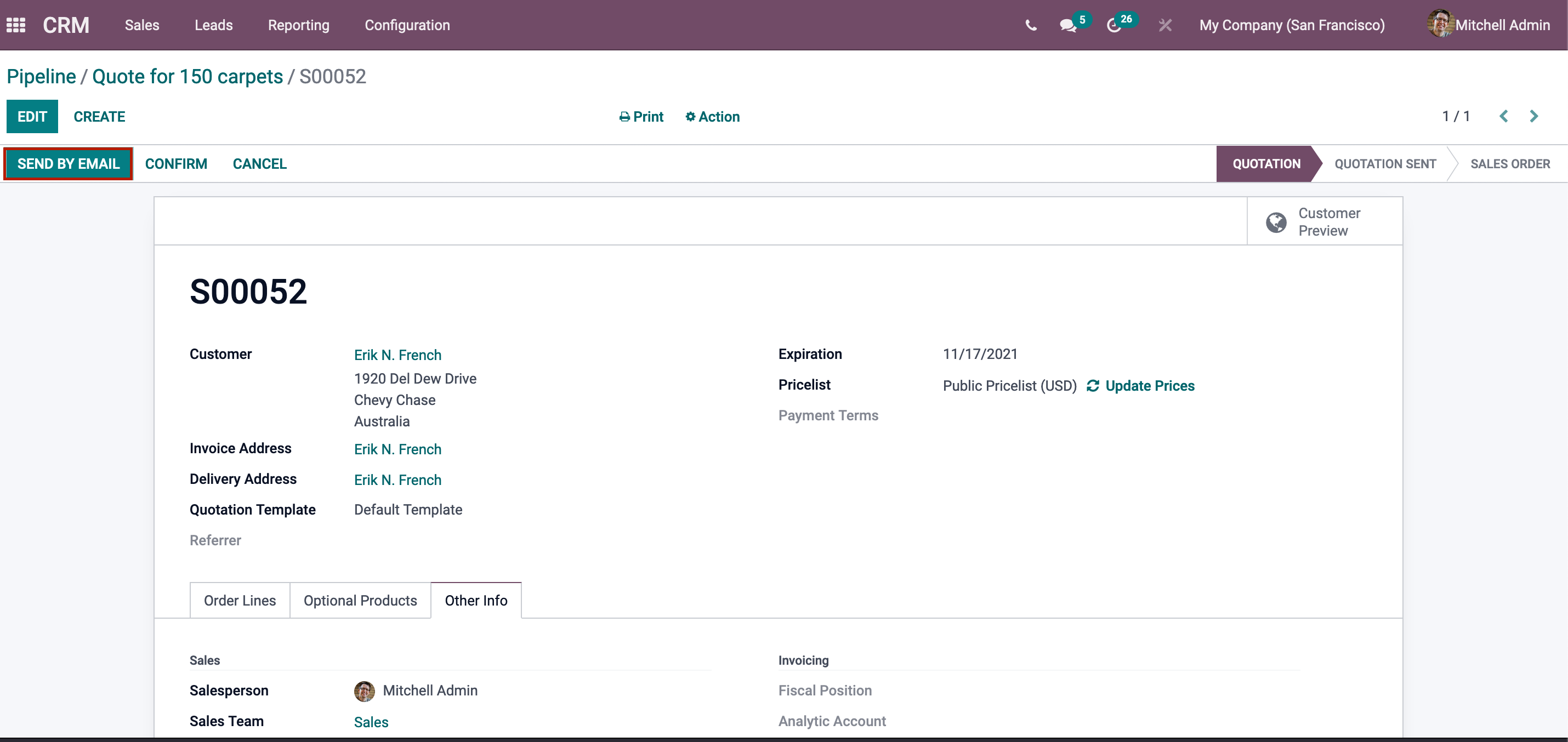Open the apps grid menu icon
This screenshot has height=742, width=1568.
pyautogui.click(x=16, y=25)
